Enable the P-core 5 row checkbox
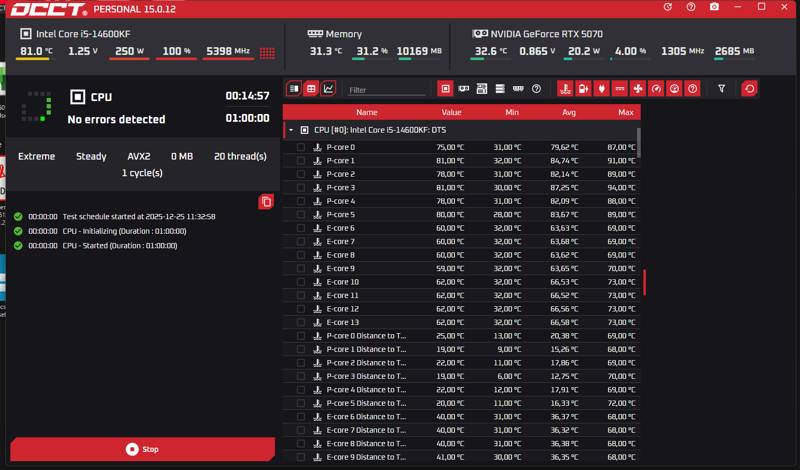Viewport: 800px width, 470px height. point(301,214)
